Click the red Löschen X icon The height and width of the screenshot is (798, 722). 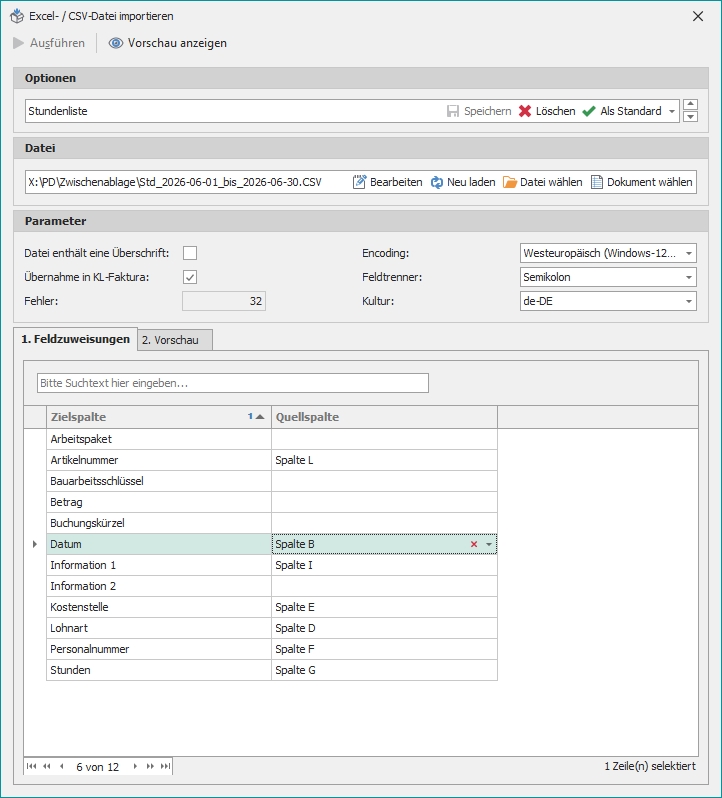525,111
